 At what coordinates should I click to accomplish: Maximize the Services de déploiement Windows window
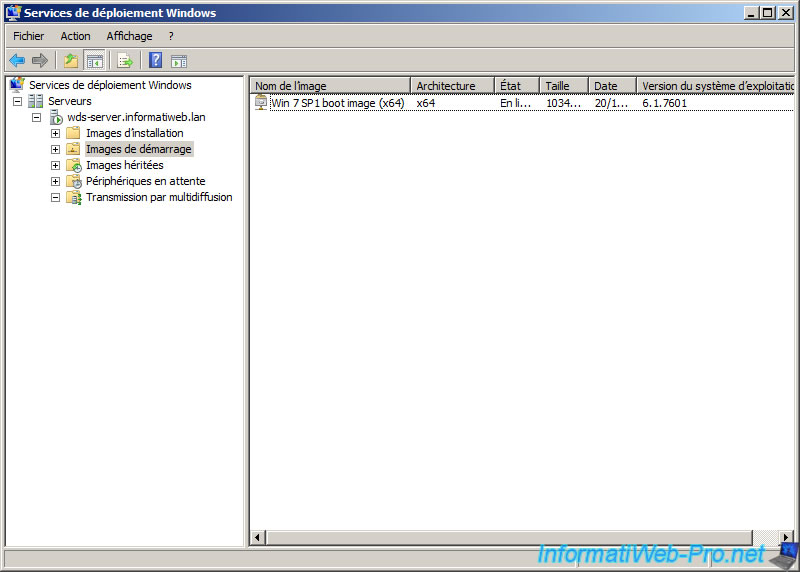pyautogui.click(x=767, y=13)
